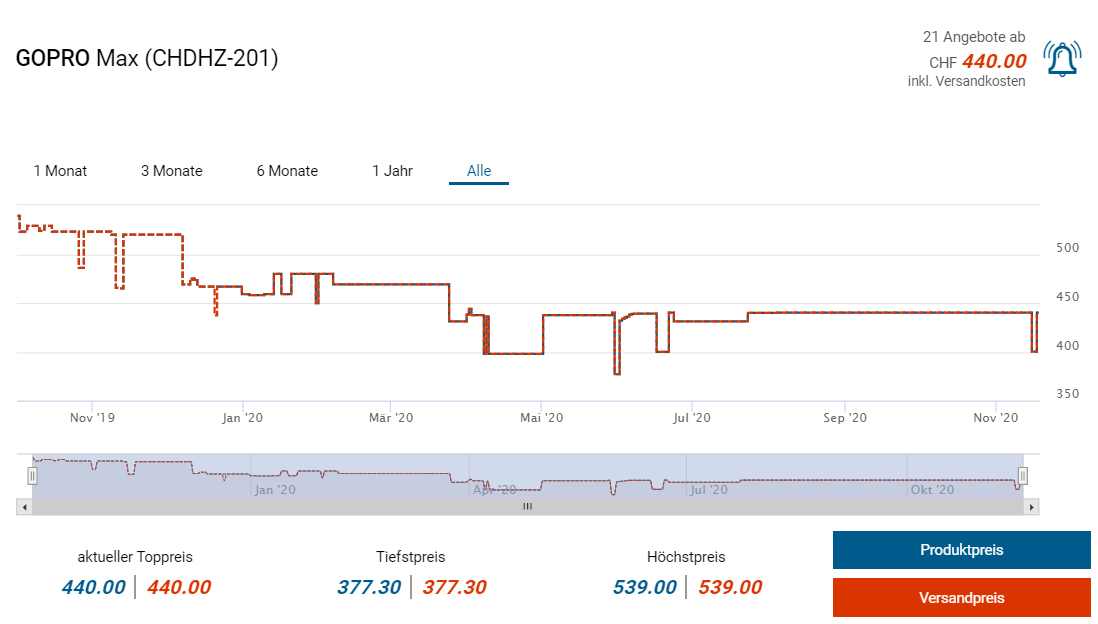The image size is (1098, 624).
Task: Show the 6 Monate price history
Action: tap(287, 171)
